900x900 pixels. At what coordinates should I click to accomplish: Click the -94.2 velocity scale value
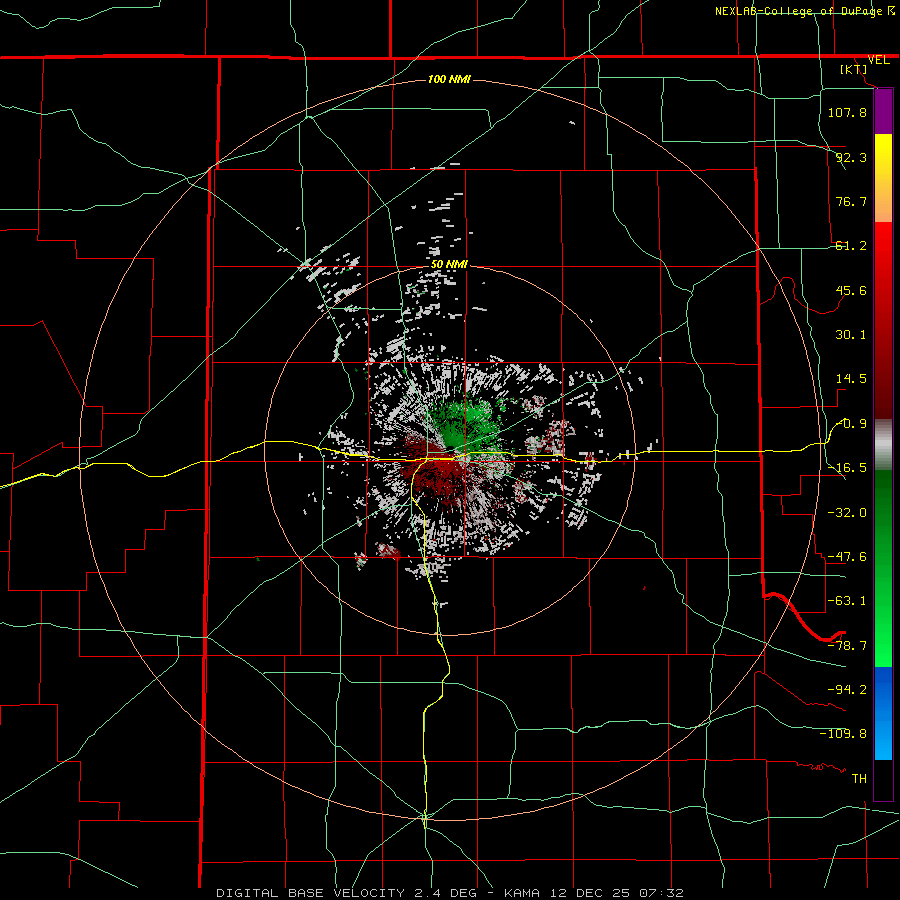coord(847,689)
